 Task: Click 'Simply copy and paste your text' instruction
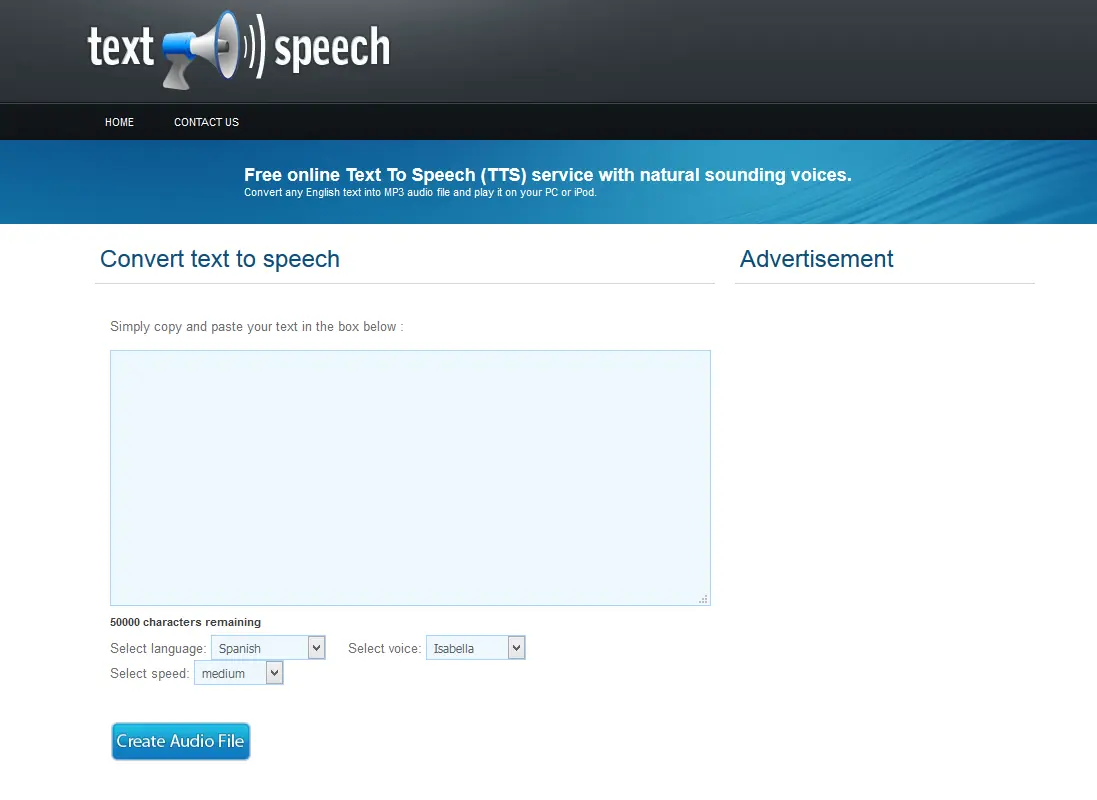point(257,327)
